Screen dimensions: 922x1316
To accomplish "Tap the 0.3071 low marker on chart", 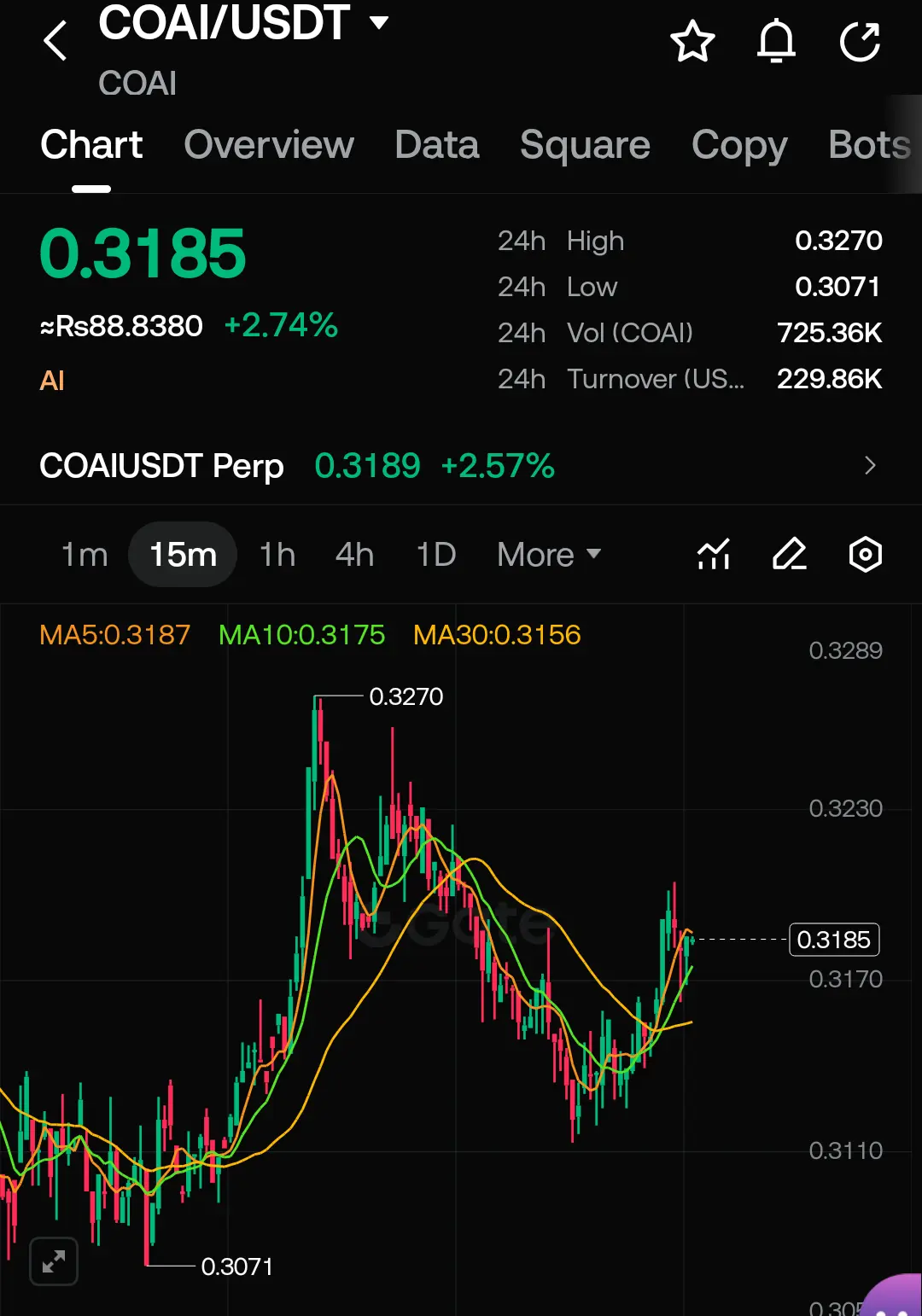I will click(x=237, y=1267).
